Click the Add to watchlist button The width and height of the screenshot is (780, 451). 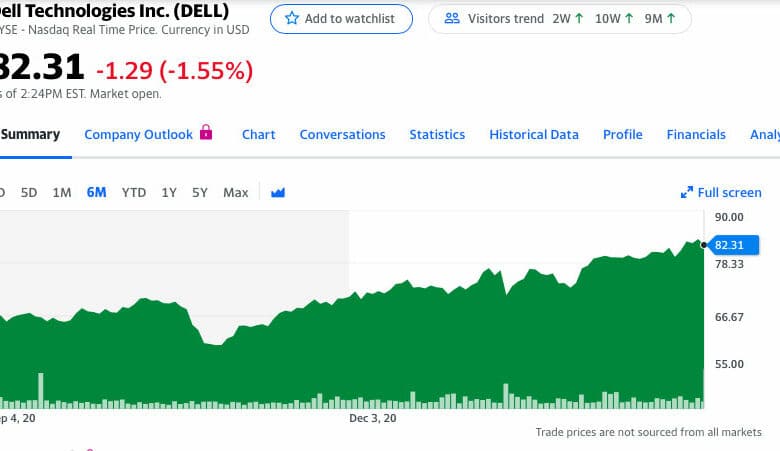pos(341,19)
